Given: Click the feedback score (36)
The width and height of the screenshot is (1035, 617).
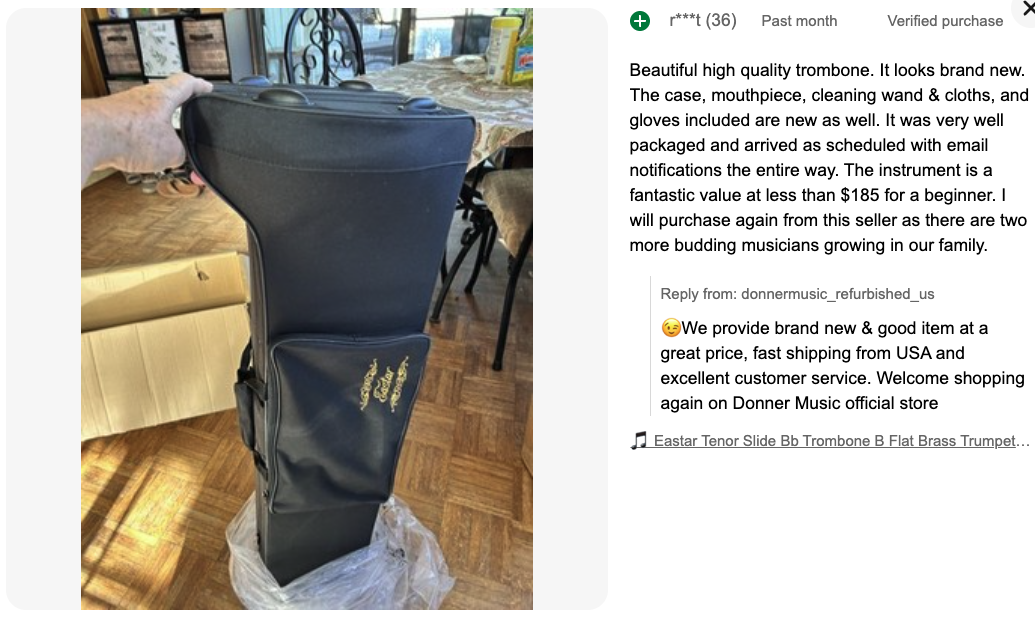Looking at the screenshot, I should [x=721, y=21].
